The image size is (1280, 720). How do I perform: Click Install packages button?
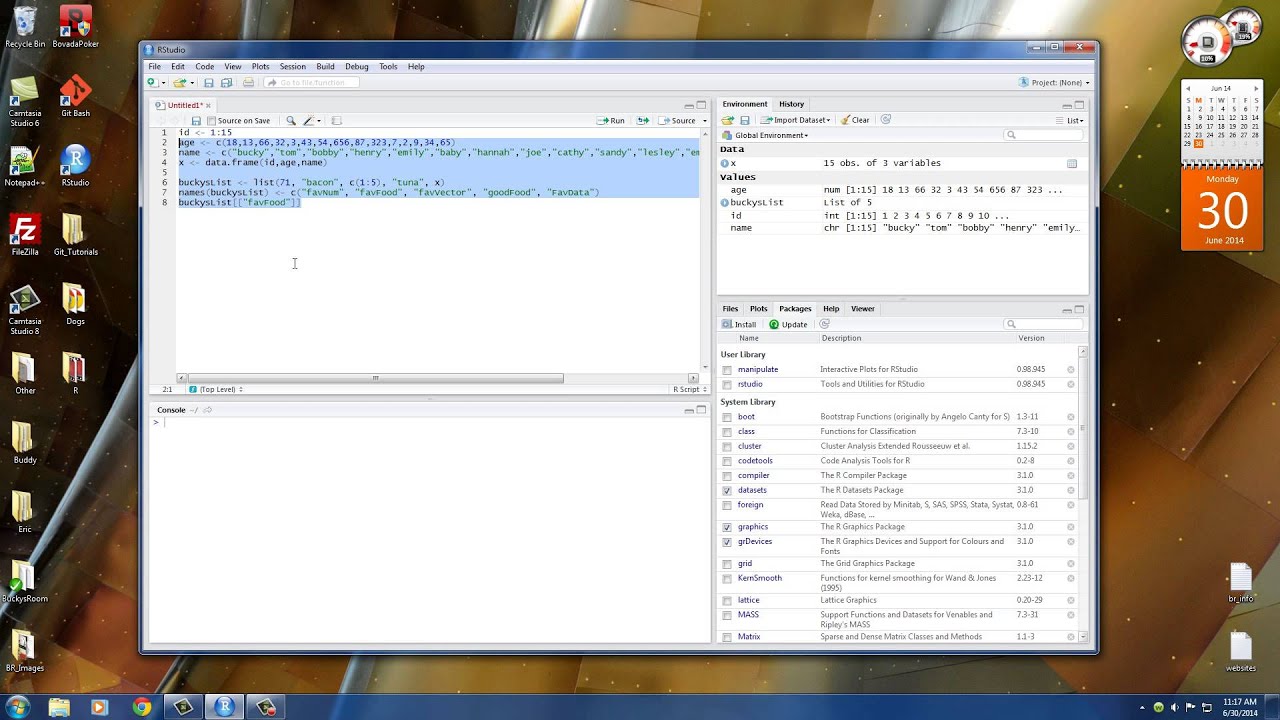739,324
